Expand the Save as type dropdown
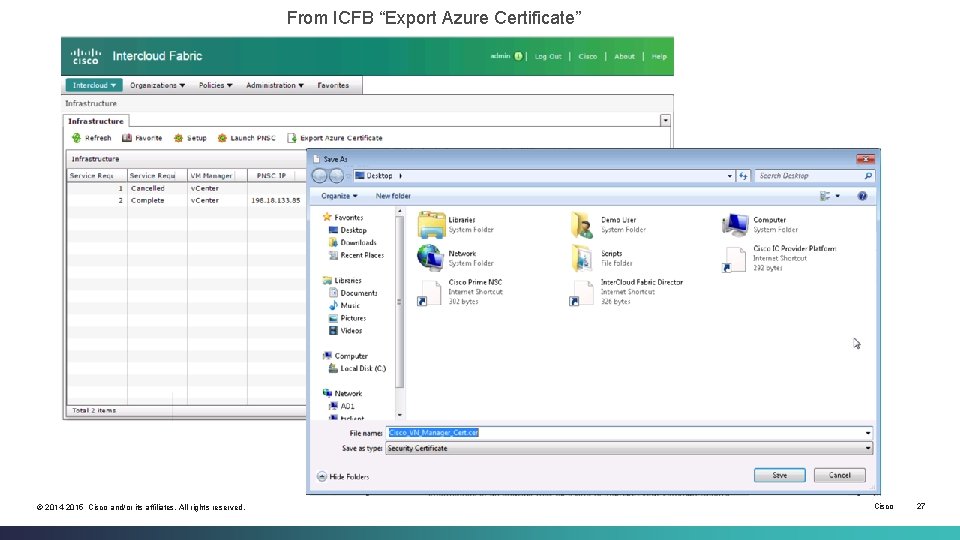960x540 pixels. tap(868, 448)
